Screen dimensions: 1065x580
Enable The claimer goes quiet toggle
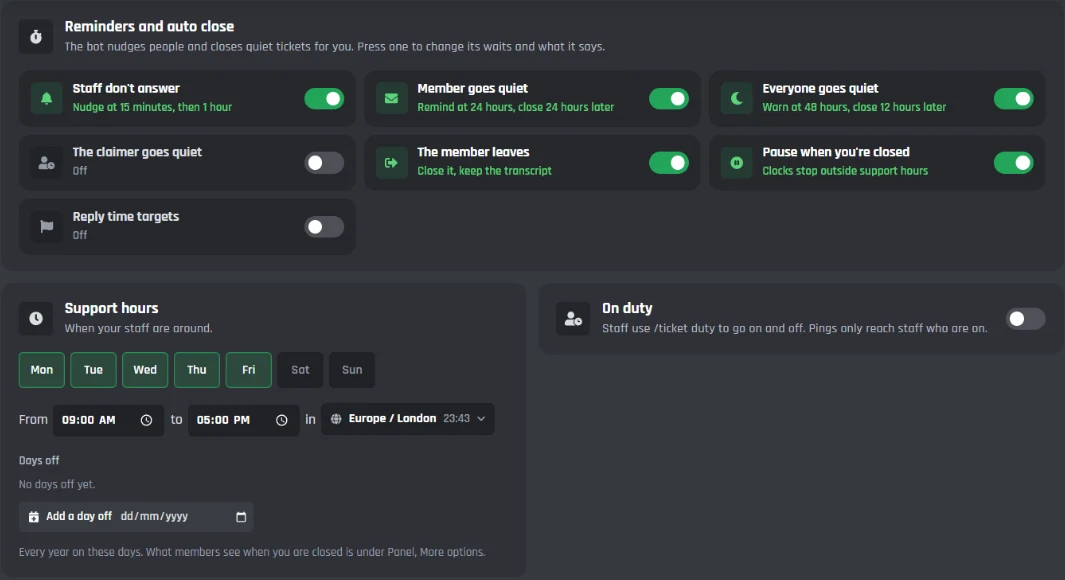pos(324,163)
